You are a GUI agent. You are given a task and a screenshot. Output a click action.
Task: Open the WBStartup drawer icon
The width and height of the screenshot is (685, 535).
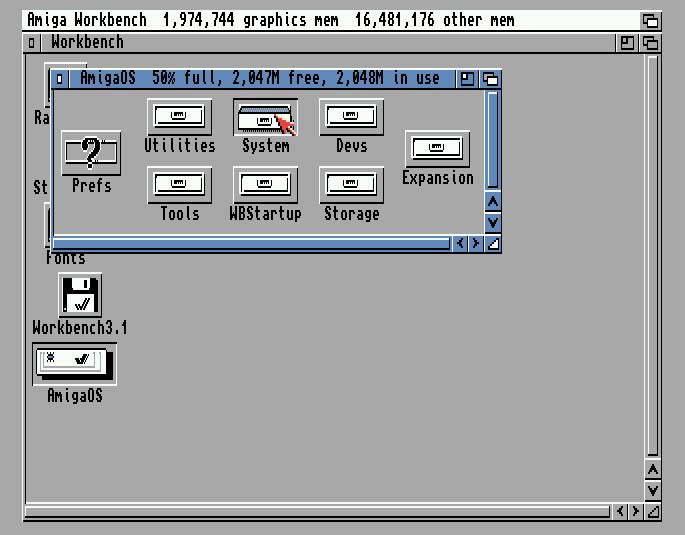(265, 185)
